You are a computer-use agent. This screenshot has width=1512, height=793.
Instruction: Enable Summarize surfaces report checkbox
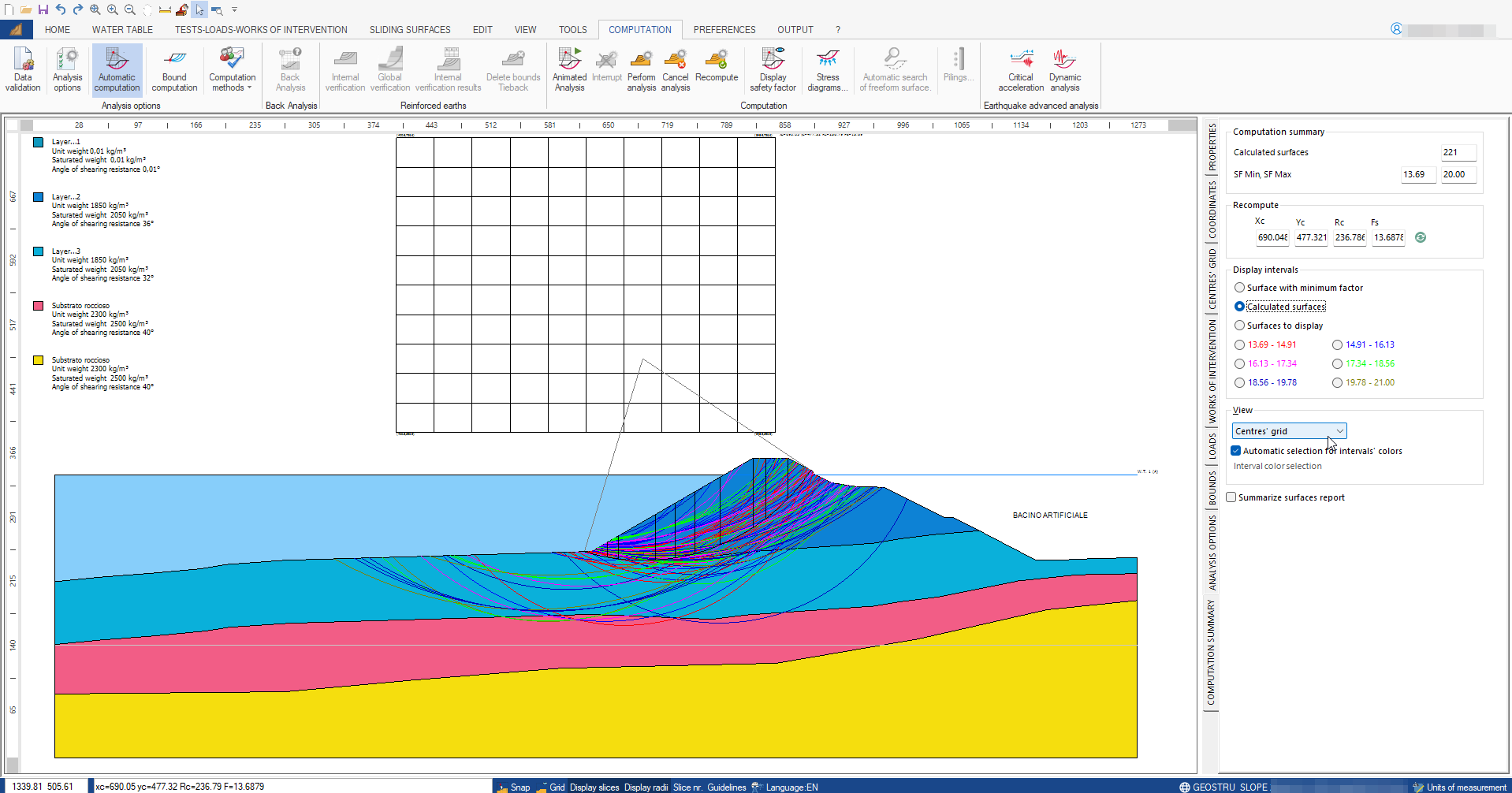1231,497
